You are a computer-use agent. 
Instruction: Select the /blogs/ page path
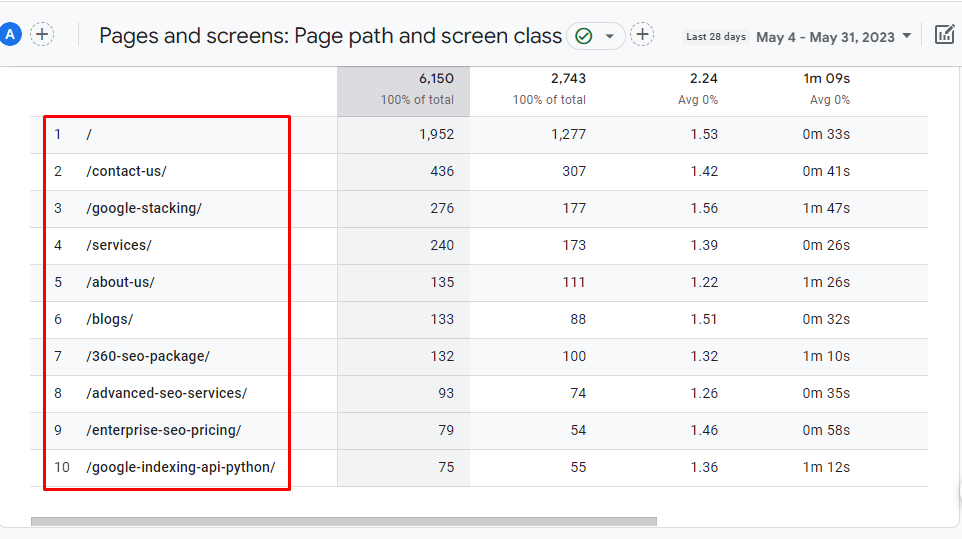110,319
